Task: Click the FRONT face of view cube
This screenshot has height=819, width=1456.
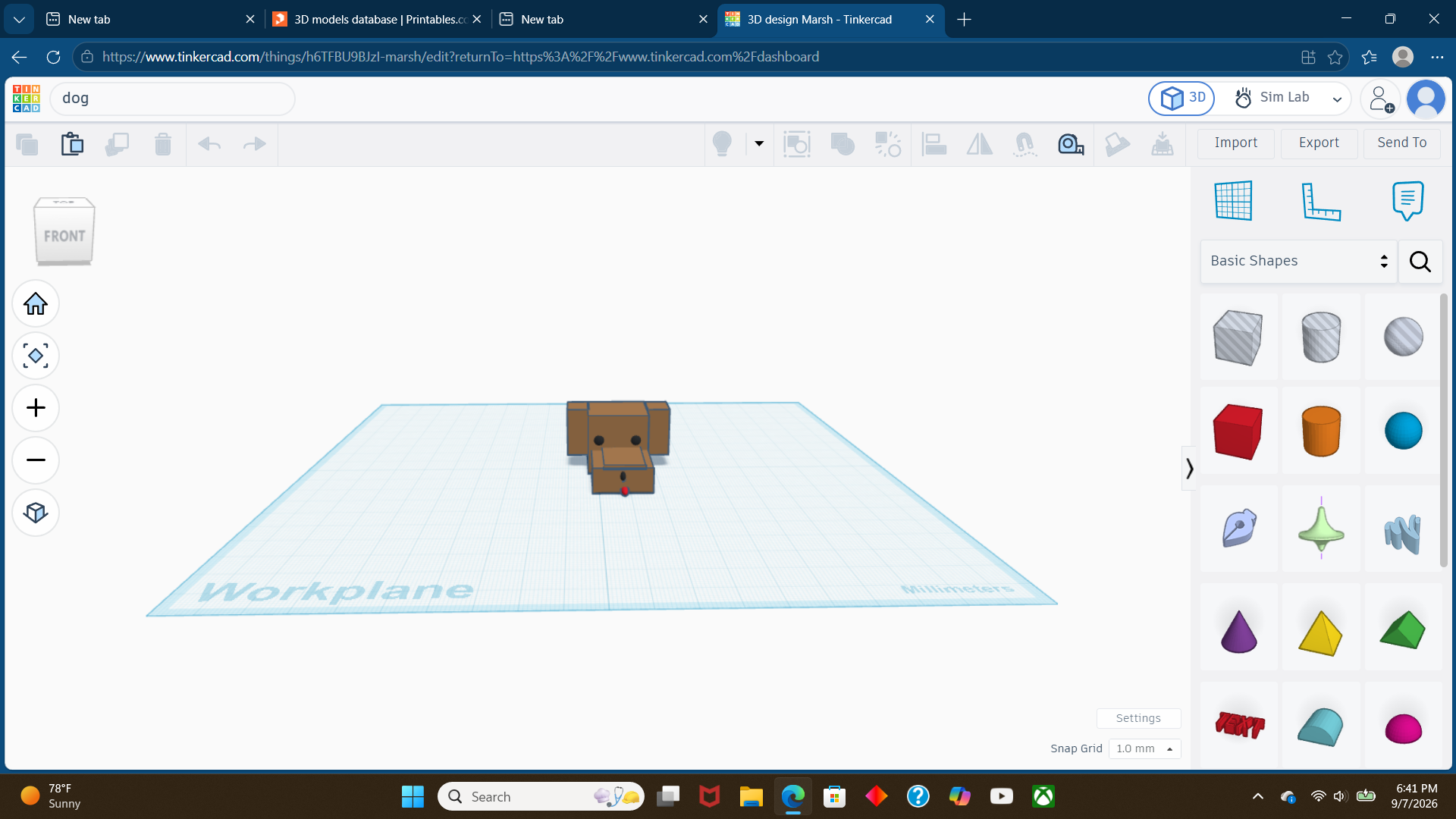Action: [64, 236]
